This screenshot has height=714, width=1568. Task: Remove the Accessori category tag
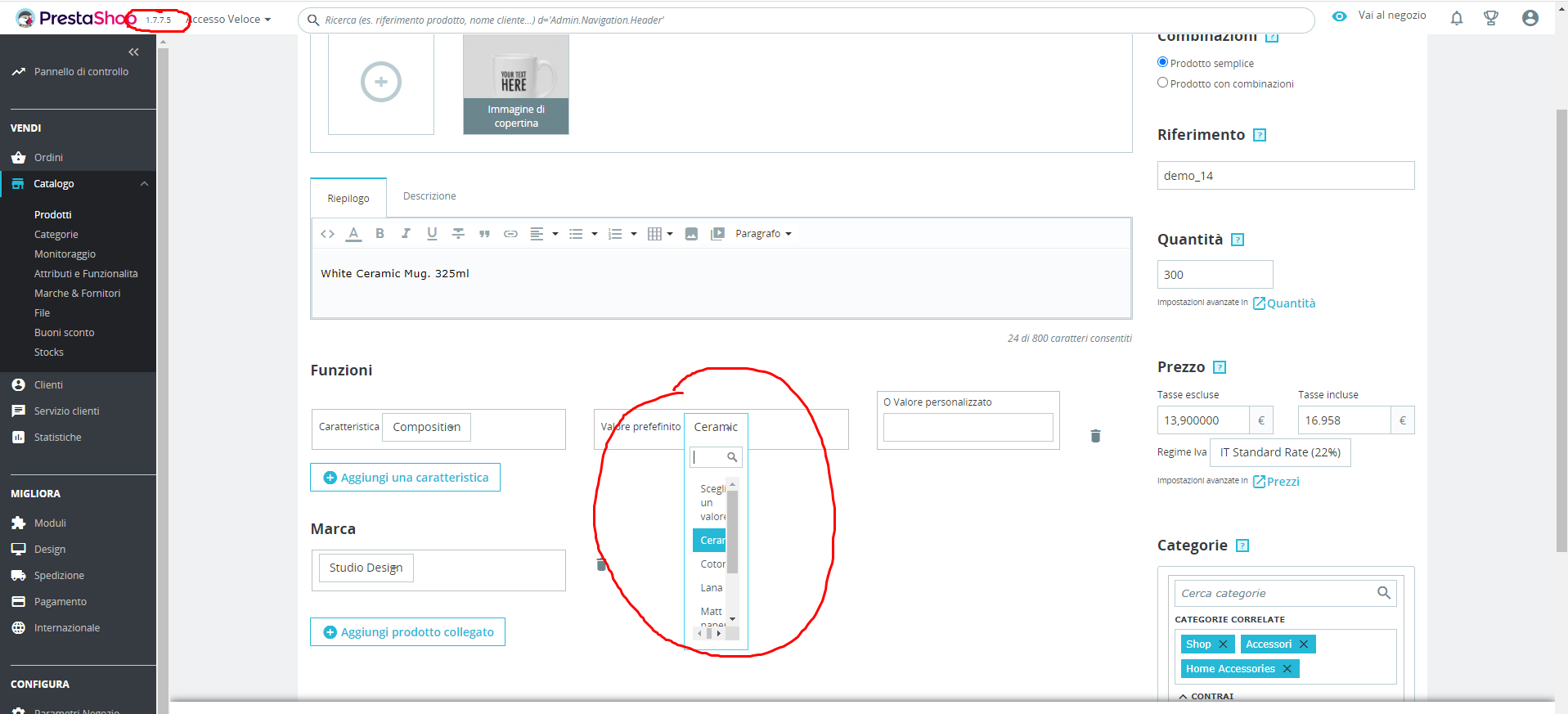(1304, 644)
